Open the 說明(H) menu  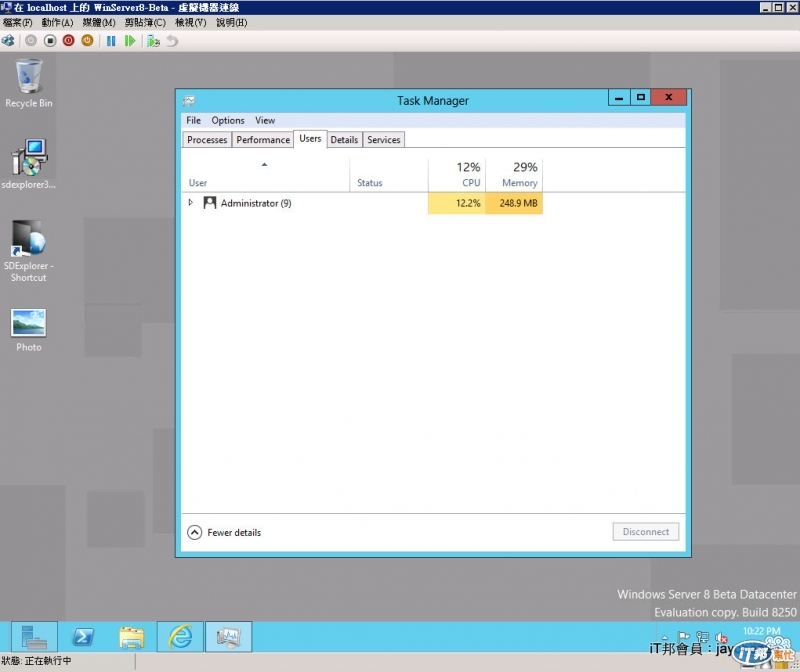point(232,22)
